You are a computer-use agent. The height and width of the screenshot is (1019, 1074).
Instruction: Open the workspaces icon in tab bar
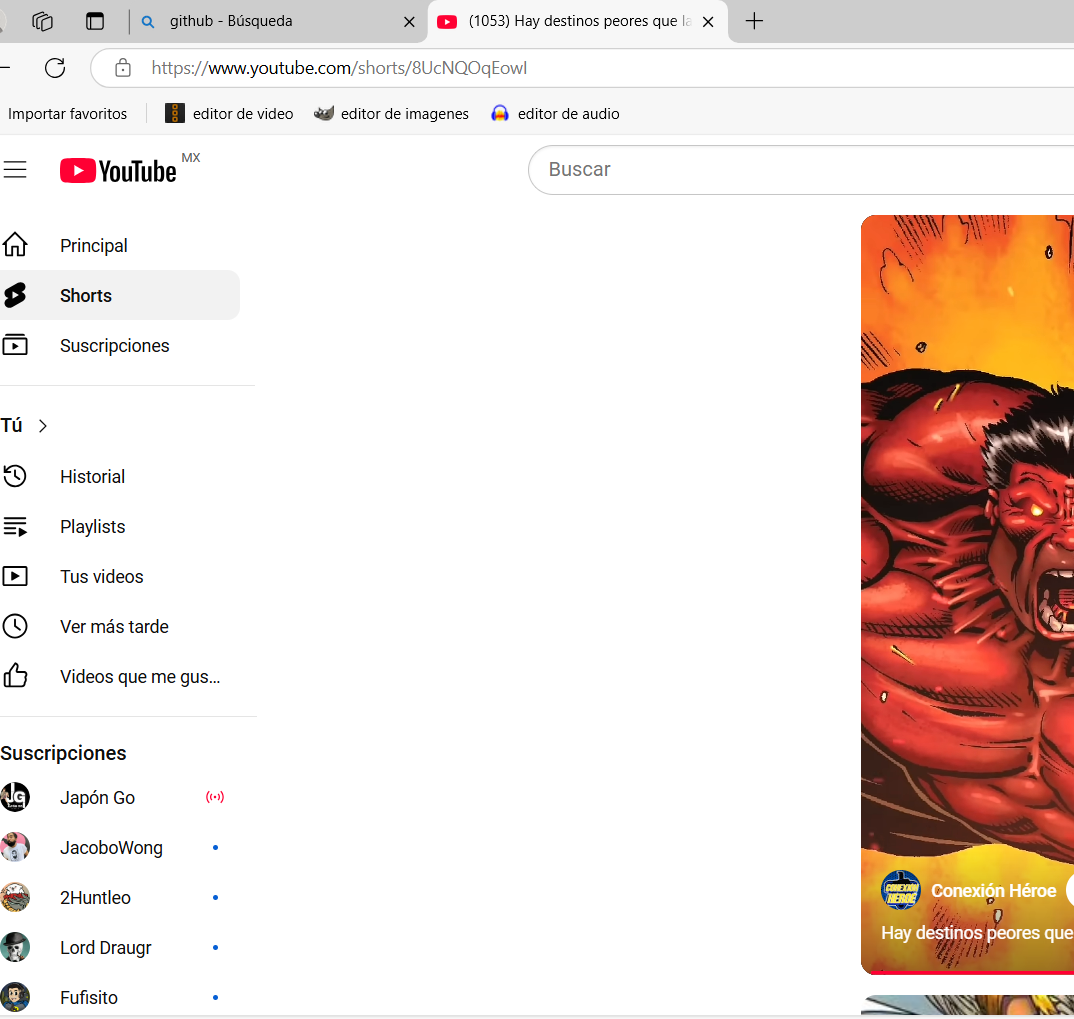click(42, 21)
